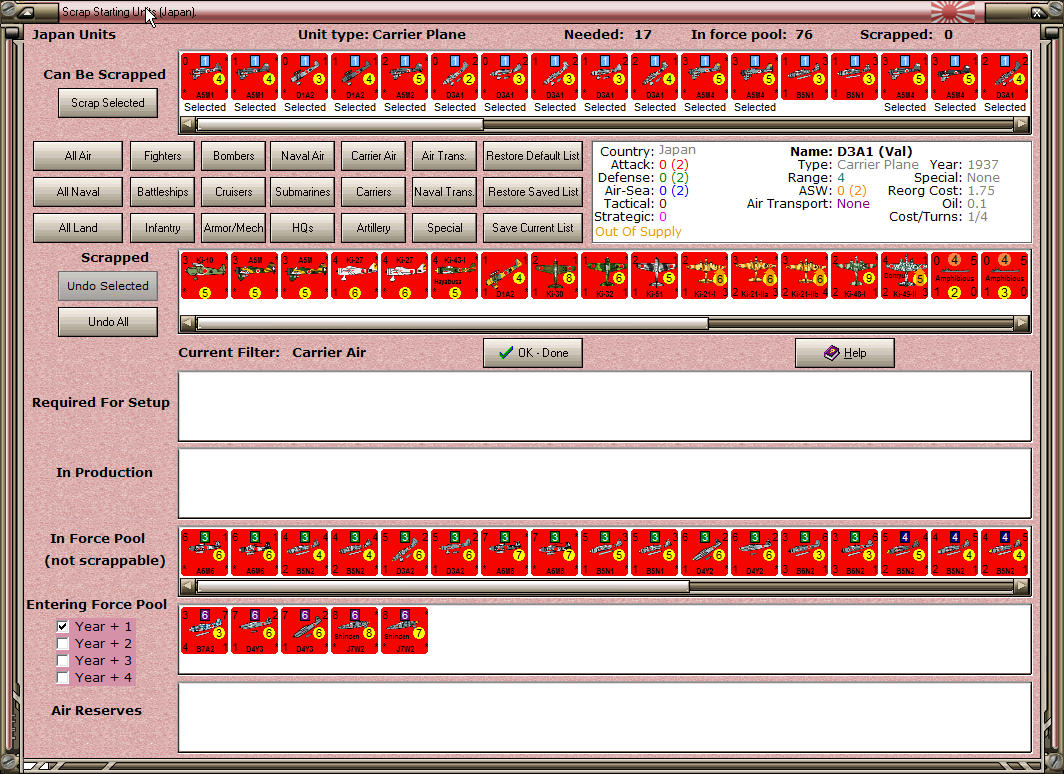
Task: Click the Scrap Selected button
Action: (108, 103)
